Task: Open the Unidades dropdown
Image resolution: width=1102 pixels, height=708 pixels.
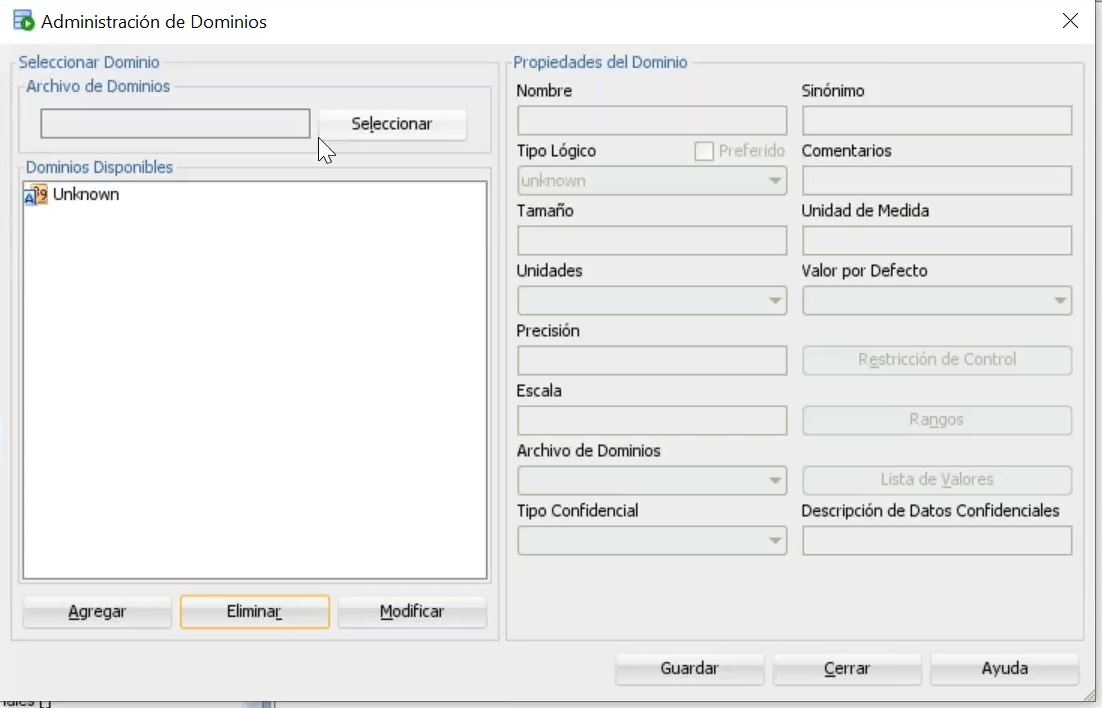Action: coord(775,300)
